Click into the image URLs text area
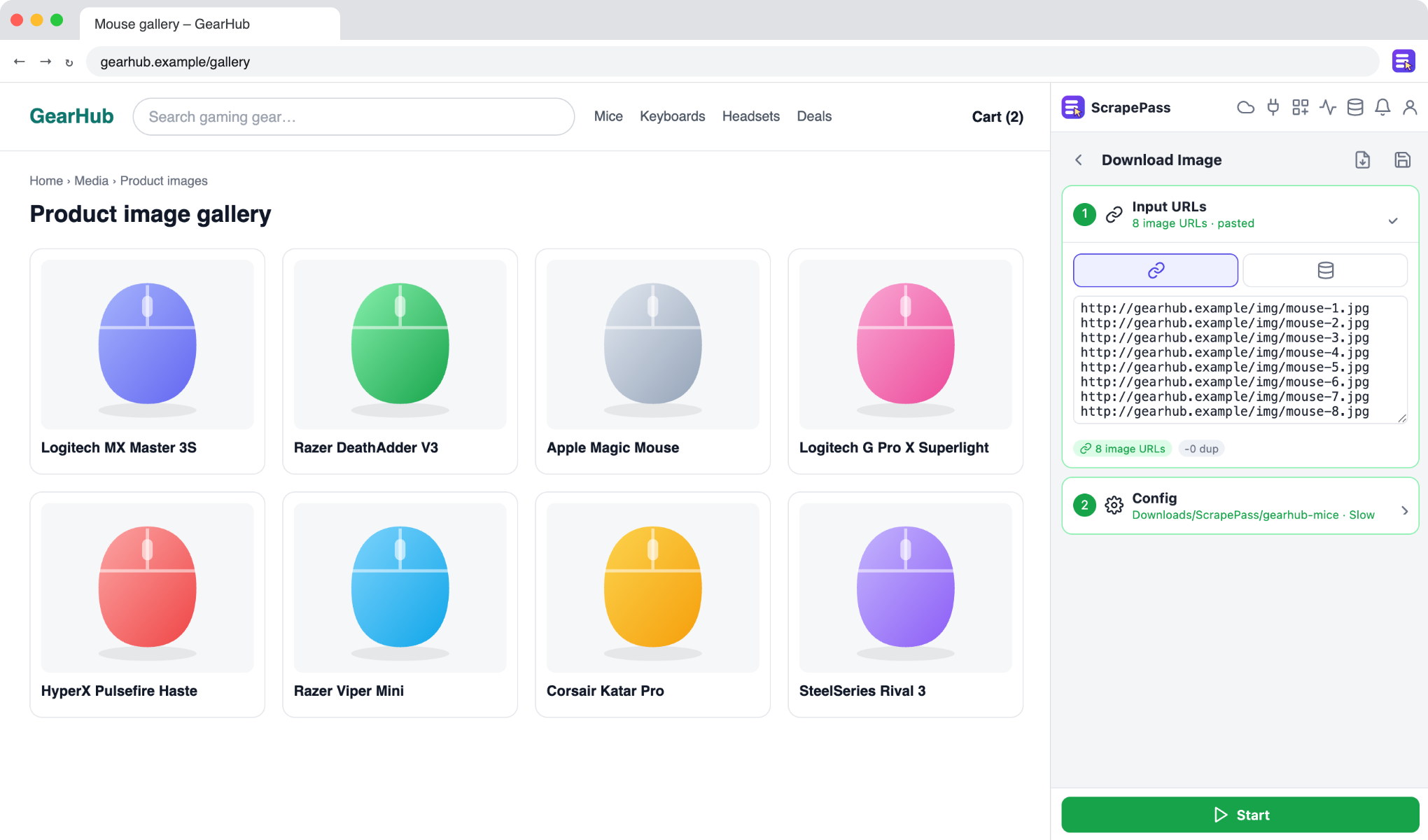1428x840 pixels. pyautogui.click(x=1240, y=360)
